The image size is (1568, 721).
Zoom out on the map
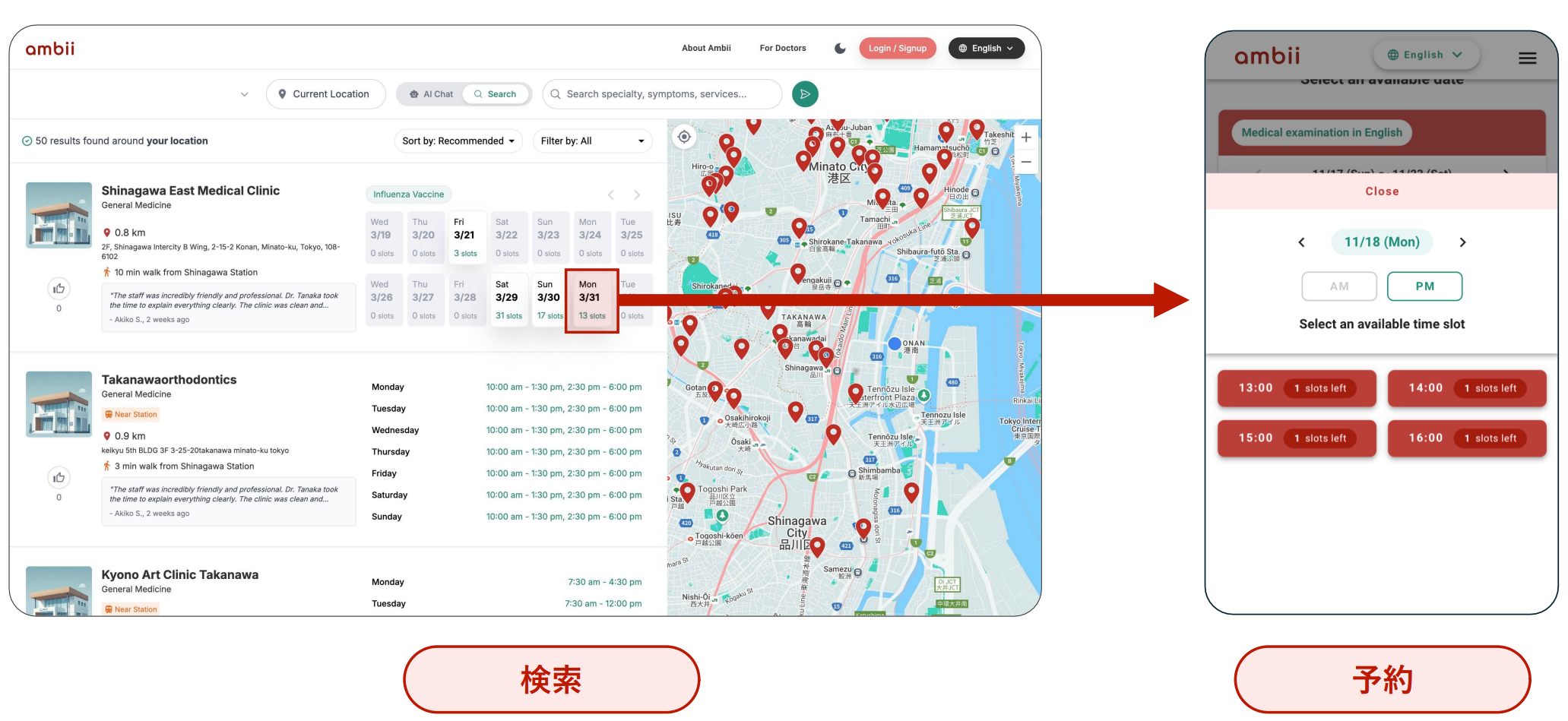(x=1025, y=162)
